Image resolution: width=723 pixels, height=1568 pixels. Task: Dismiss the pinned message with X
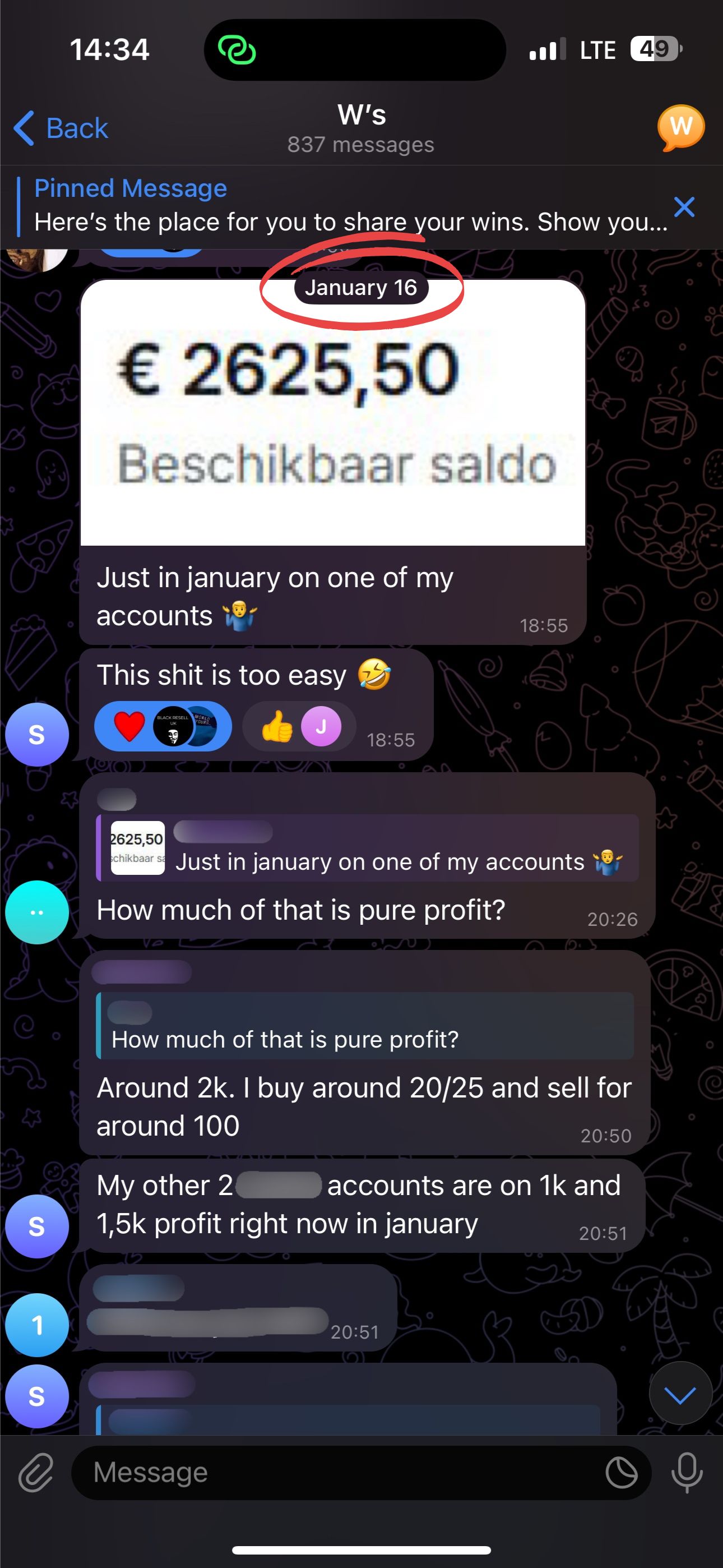(684, 207)
